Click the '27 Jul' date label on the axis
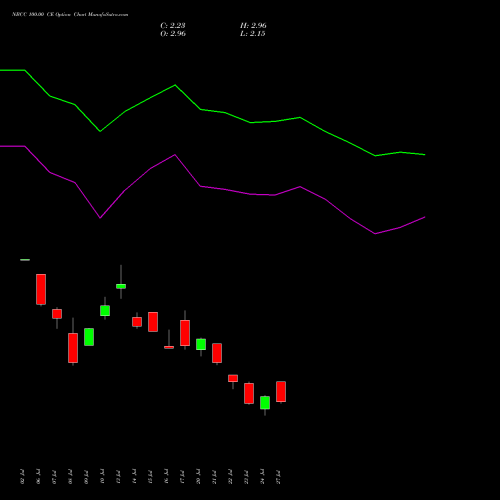Viewport: 500px width, 500px height. pyautogui.click(x=278, y=477)
